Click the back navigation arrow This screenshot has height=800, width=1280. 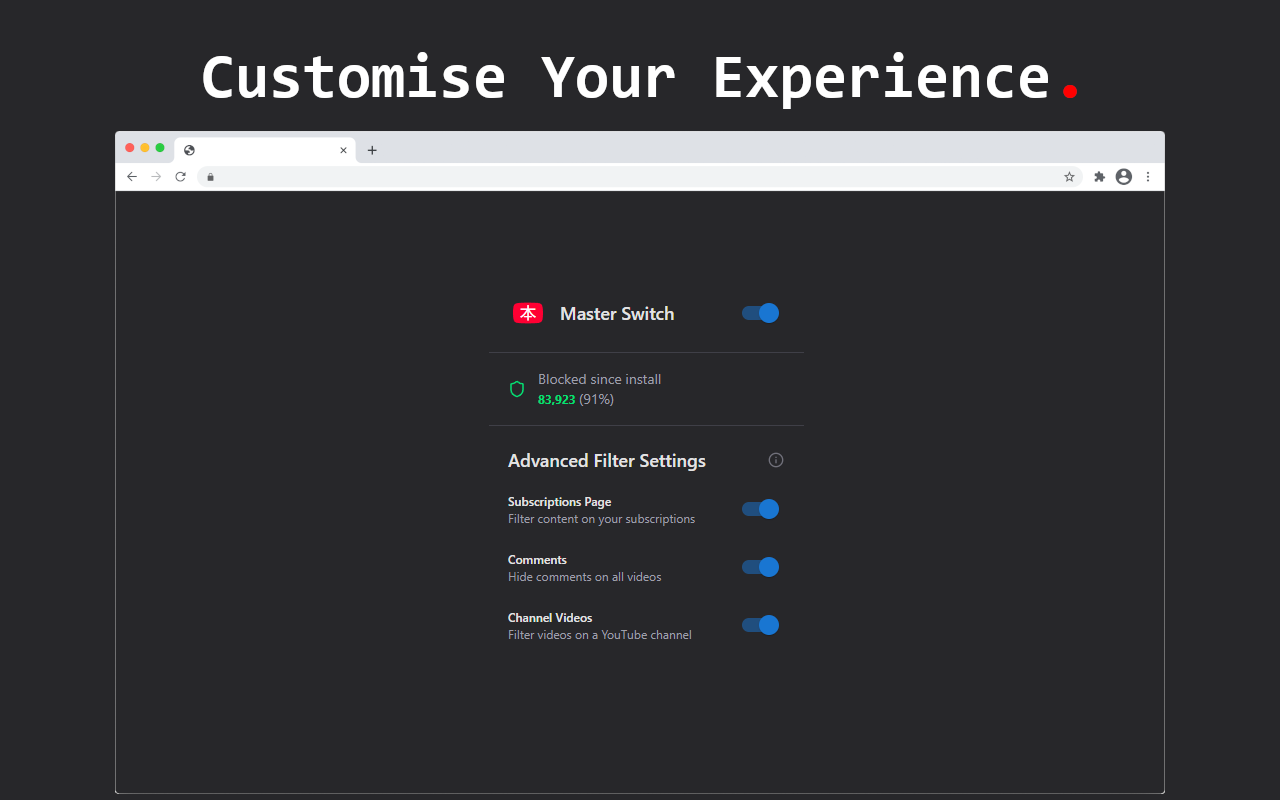(132, 176)
